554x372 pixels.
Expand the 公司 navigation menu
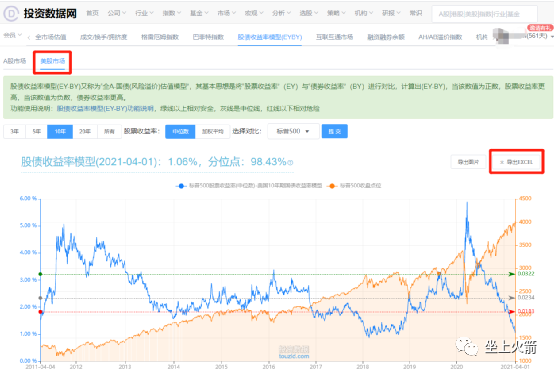[117, 13]
